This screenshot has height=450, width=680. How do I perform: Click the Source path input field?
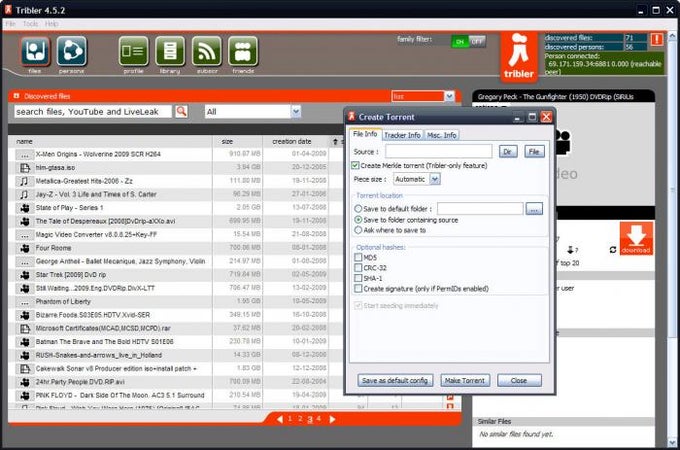(x=438, y=151)
